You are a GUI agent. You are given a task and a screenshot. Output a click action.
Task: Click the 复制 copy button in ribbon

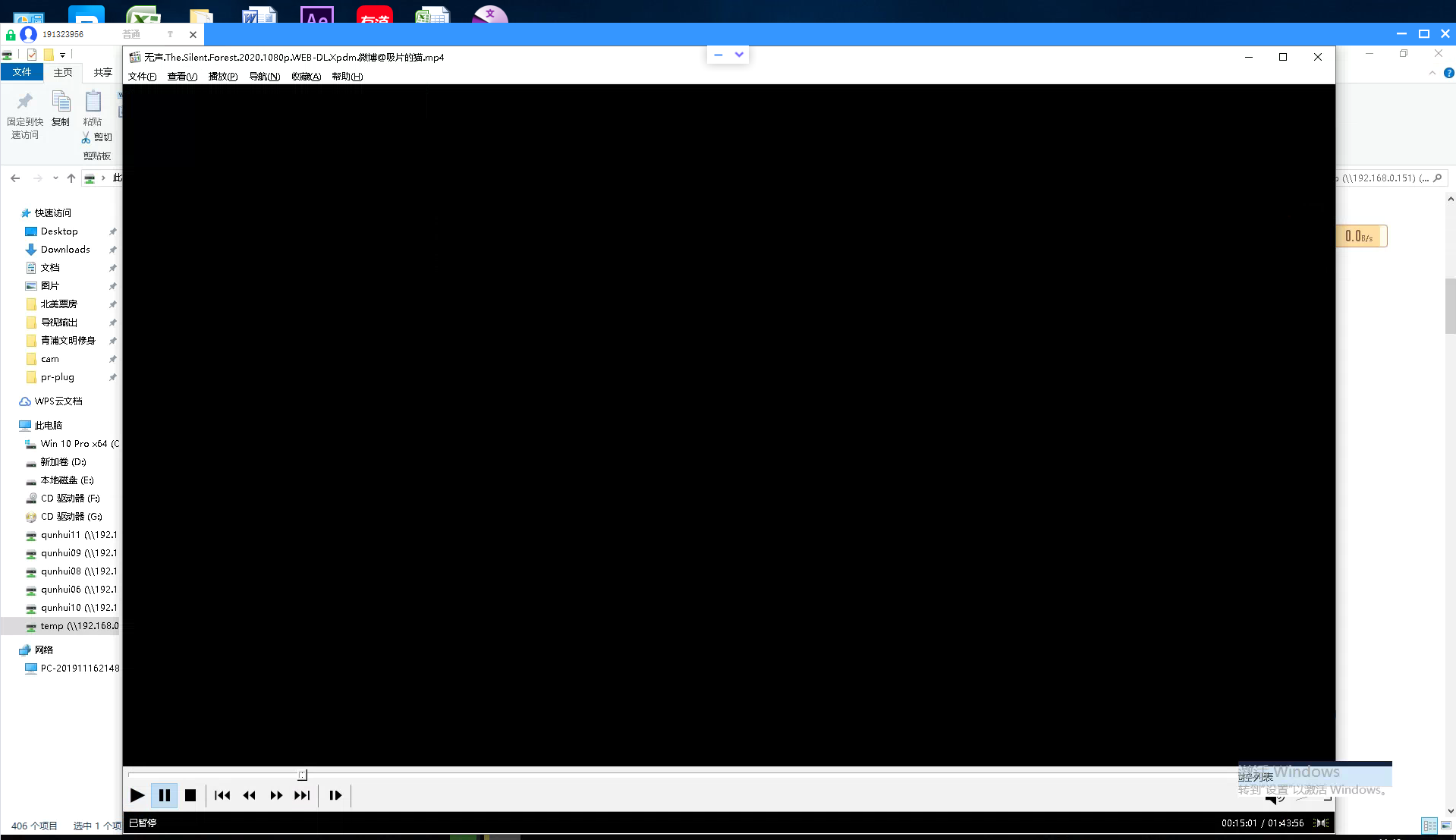click(61, 109)
